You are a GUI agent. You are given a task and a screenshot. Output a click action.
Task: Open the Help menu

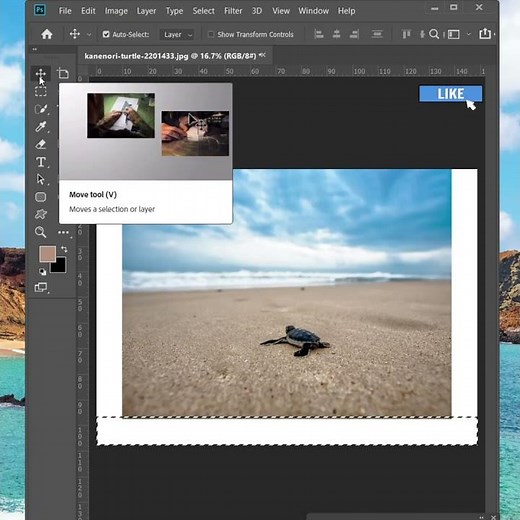346,11
